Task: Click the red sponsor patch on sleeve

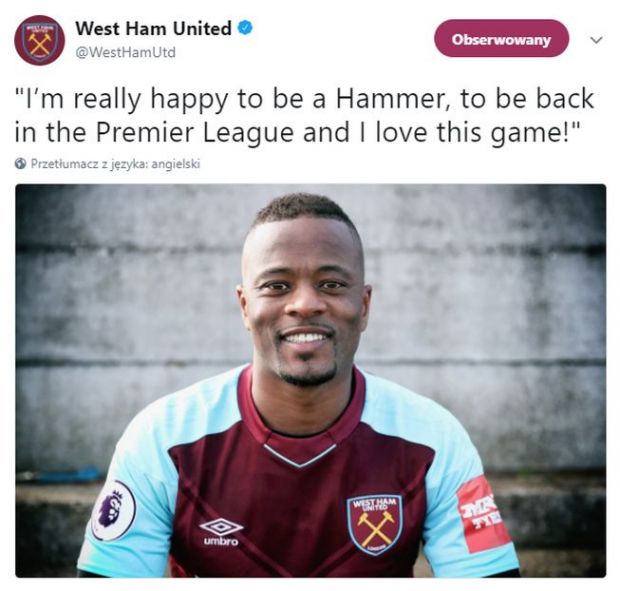Action: point(480,513)
